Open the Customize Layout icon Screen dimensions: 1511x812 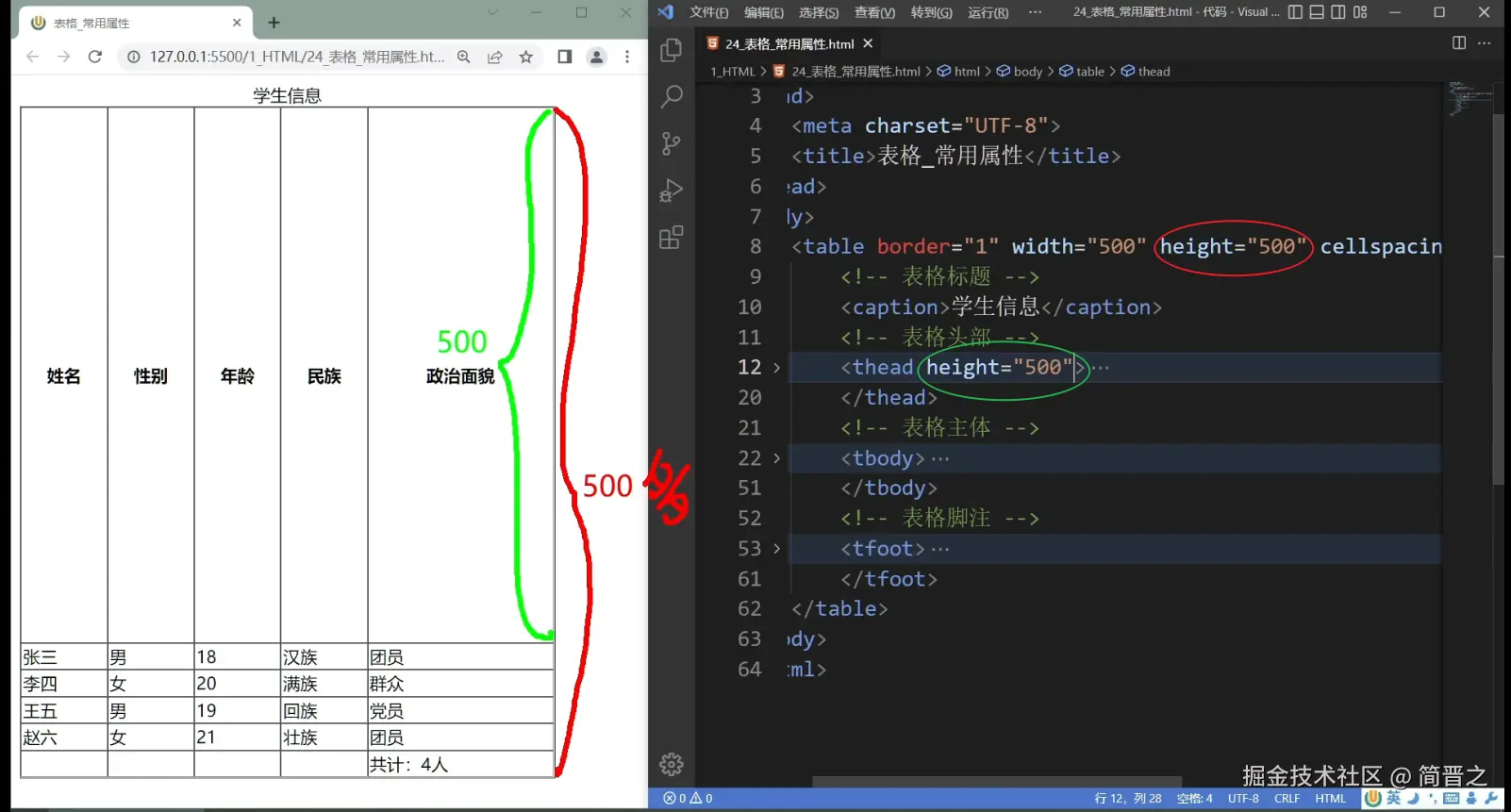1360,12
